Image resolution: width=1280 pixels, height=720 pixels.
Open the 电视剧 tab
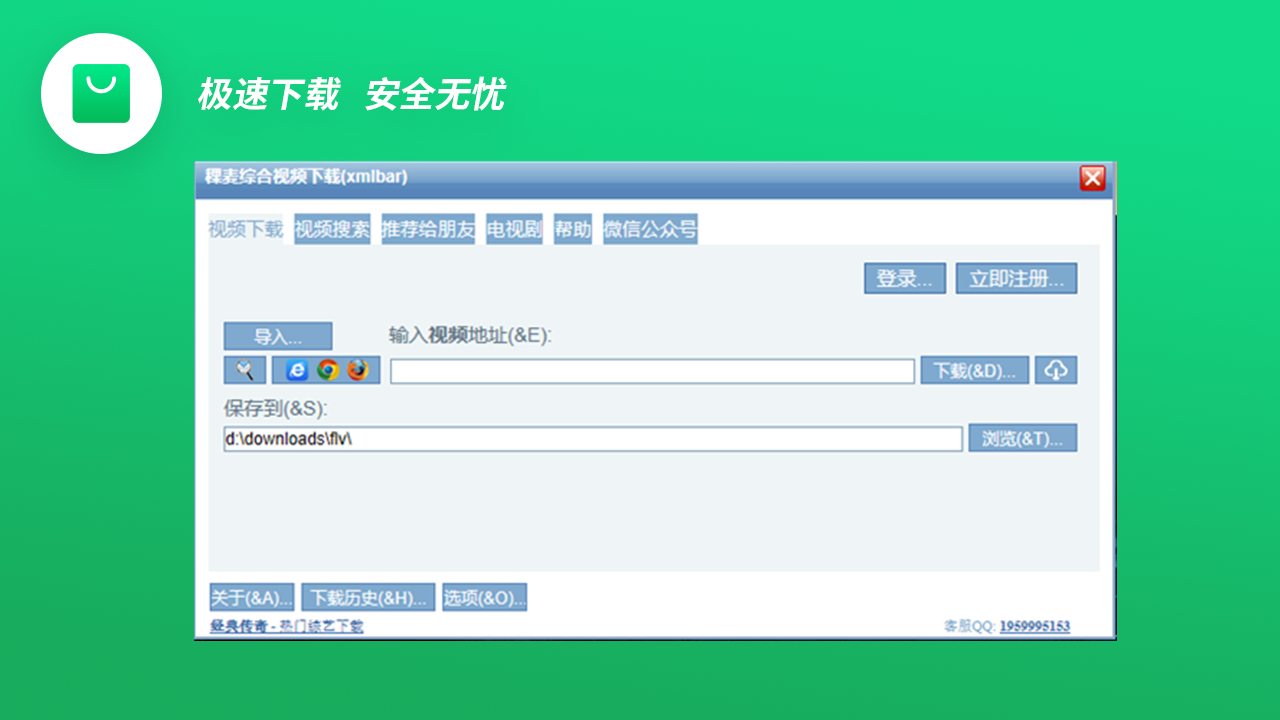click(x=514, y=229)
